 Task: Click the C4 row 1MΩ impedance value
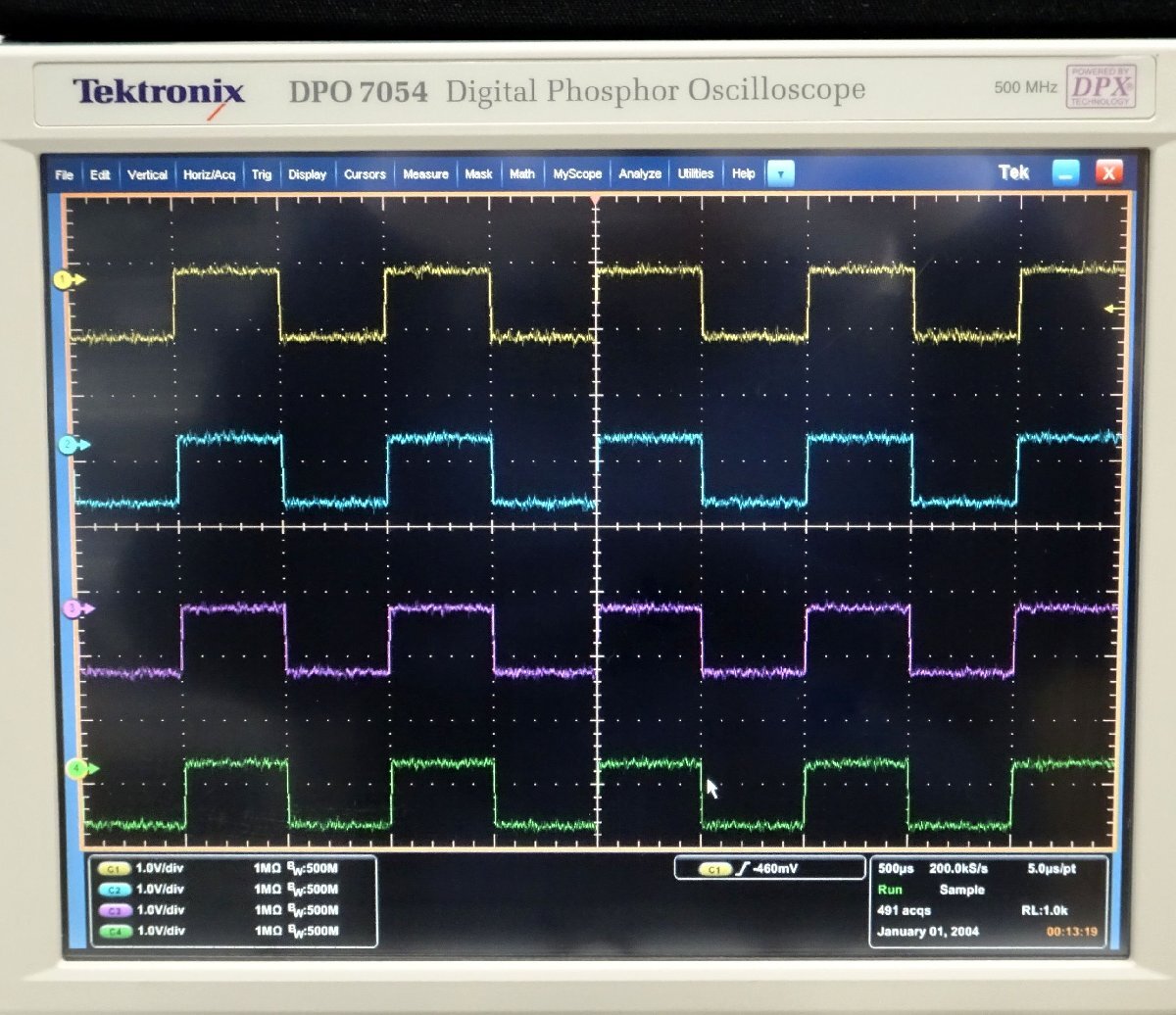(268, 930)
